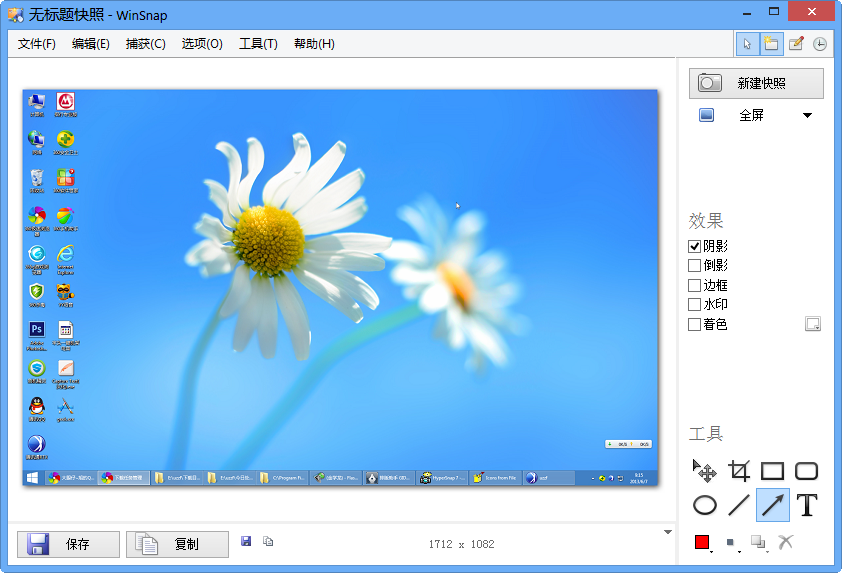This screenshot has width=842, height=573.
Task: Click the 新建快照 button
Action: click(x=756, y=83)
